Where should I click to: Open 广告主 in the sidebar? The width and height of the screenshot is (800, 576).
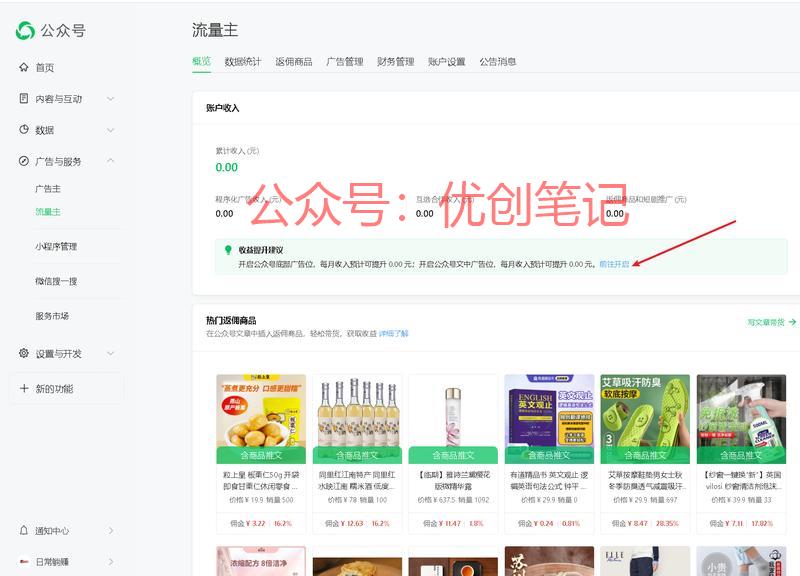pyautogui.click(x=47, y=189)
